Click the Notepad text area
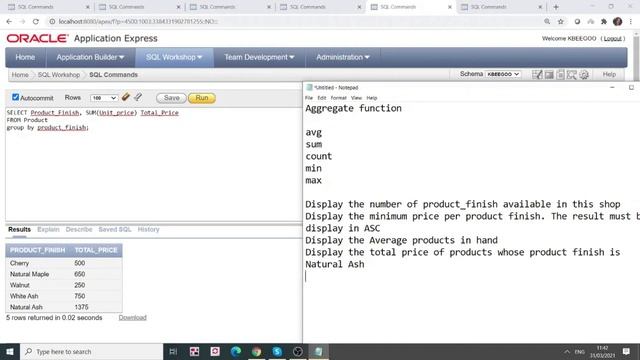This screenshot has height=360, width=640. click(471, 222)
